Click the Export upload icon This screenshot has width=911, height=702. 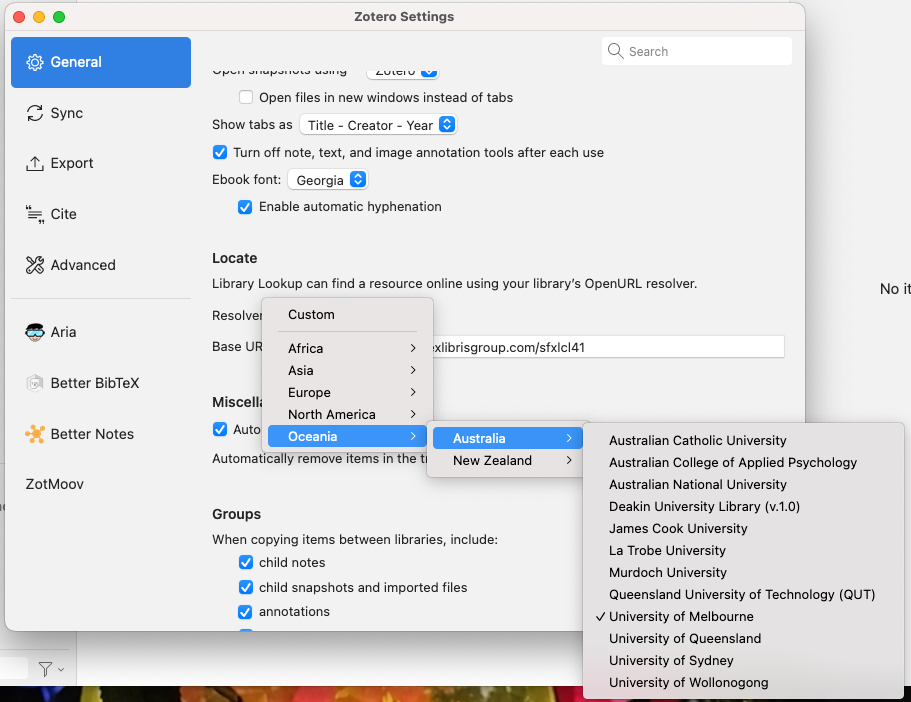click(x=35, y=163)
